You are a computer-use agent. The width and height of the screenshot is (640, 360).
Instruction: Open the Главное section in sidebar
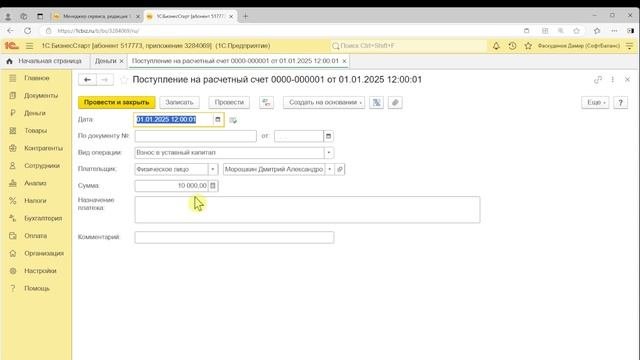tap(36, 78)
